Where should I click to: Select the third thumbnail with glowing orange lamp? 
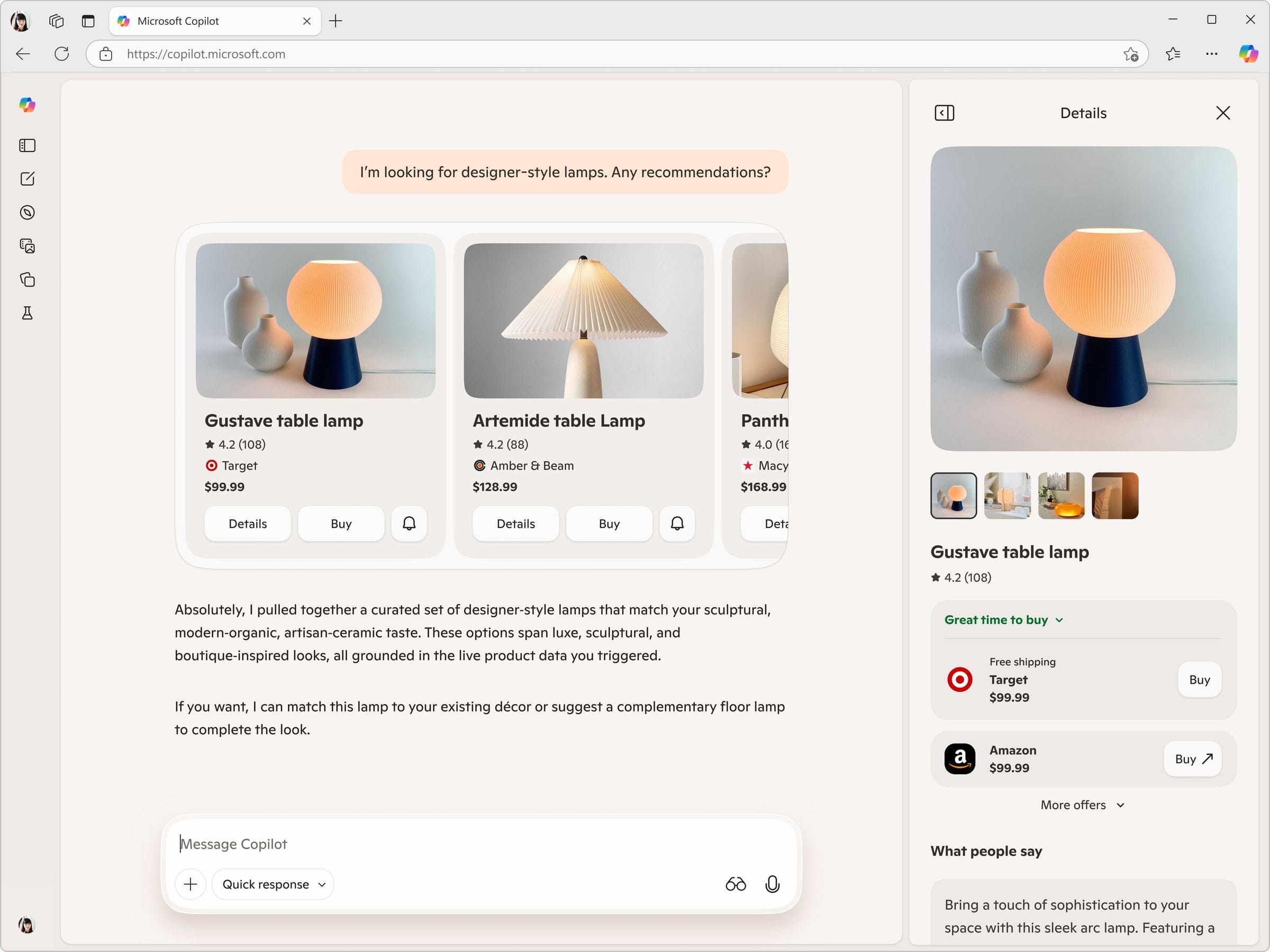tap(1061, 496)
